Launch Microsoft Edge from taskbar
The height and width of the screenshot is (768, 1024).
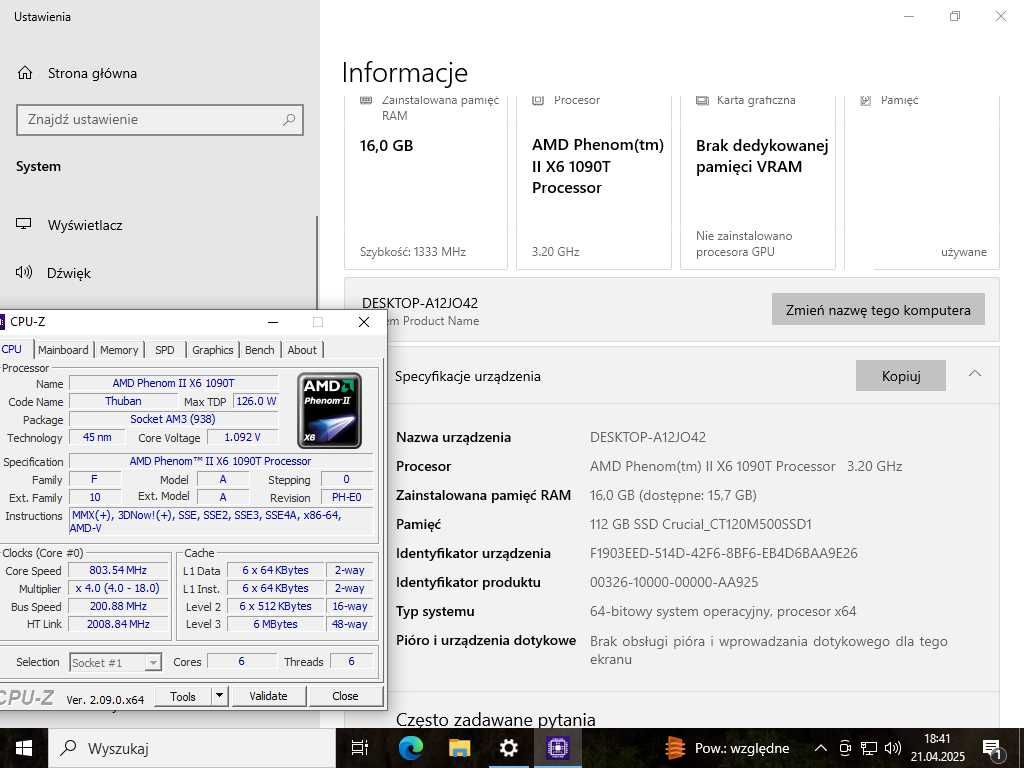click(411, 748)
